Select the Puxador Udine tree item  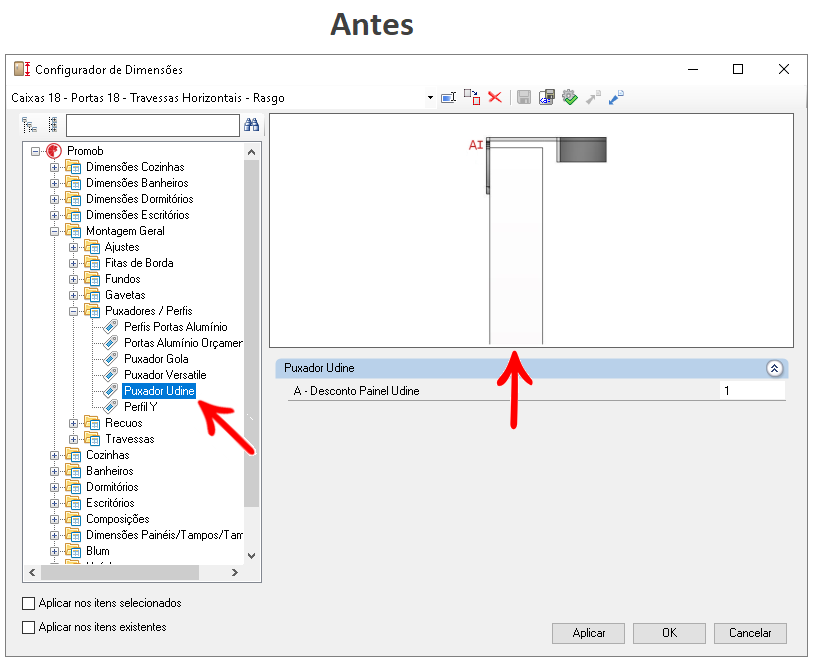point(159,391)
